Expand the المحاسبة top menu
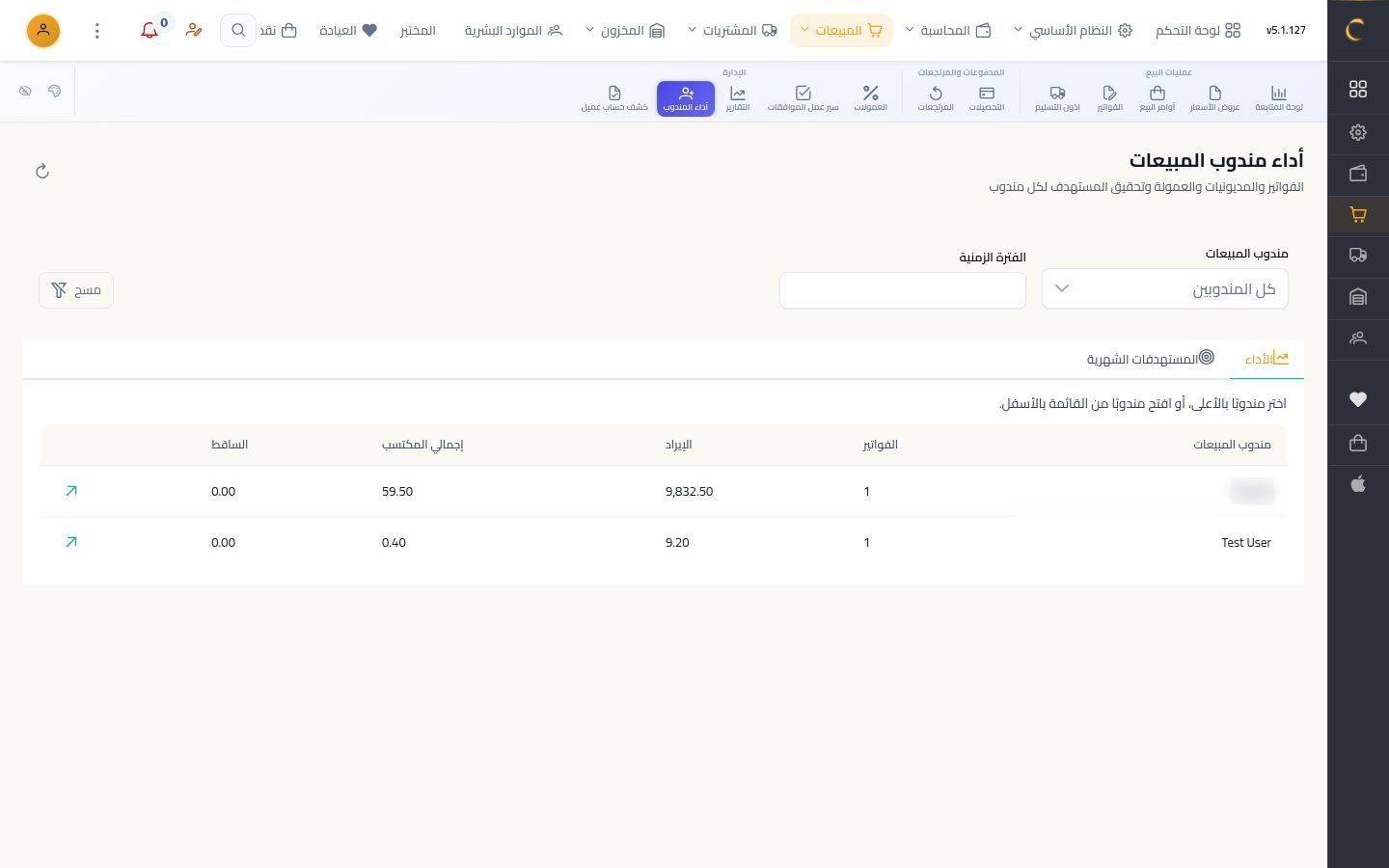Image resolution: width=1389 pixels, height=868 pixels. click(x=948, y=31)
